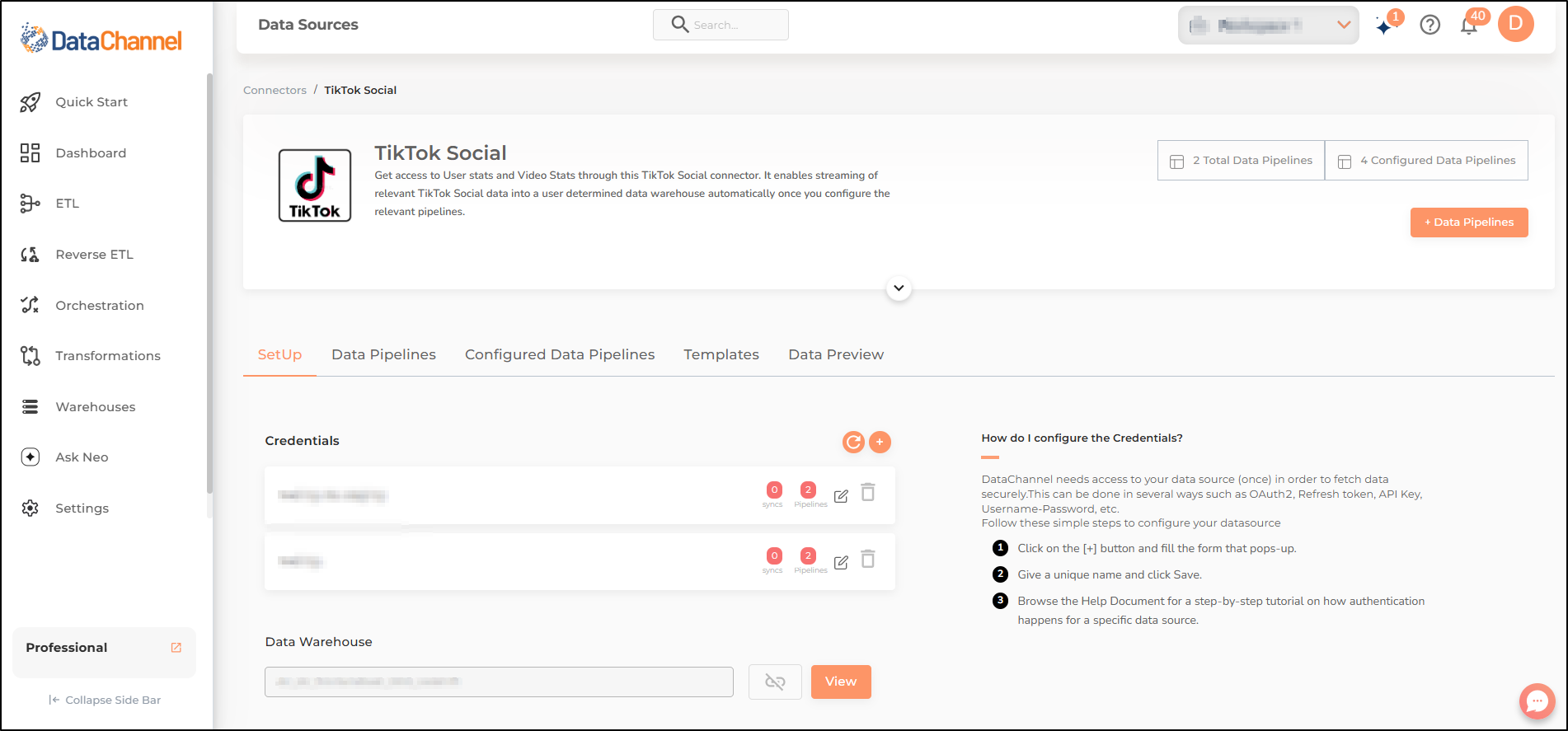Click the Search input field
1568x731 pixels.
721,25
